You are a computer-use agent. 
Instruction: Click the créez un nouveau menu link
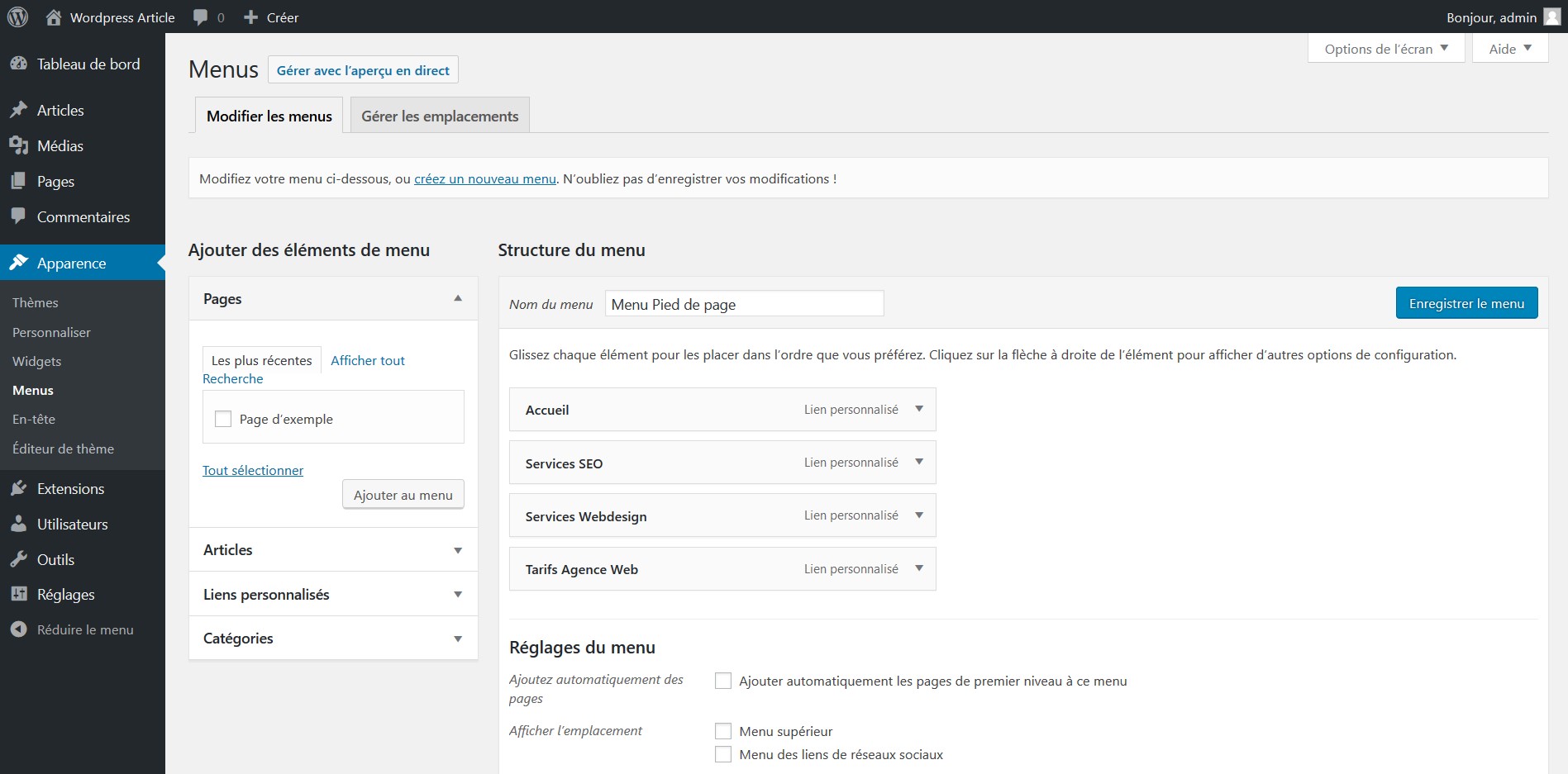pos(485,178)
